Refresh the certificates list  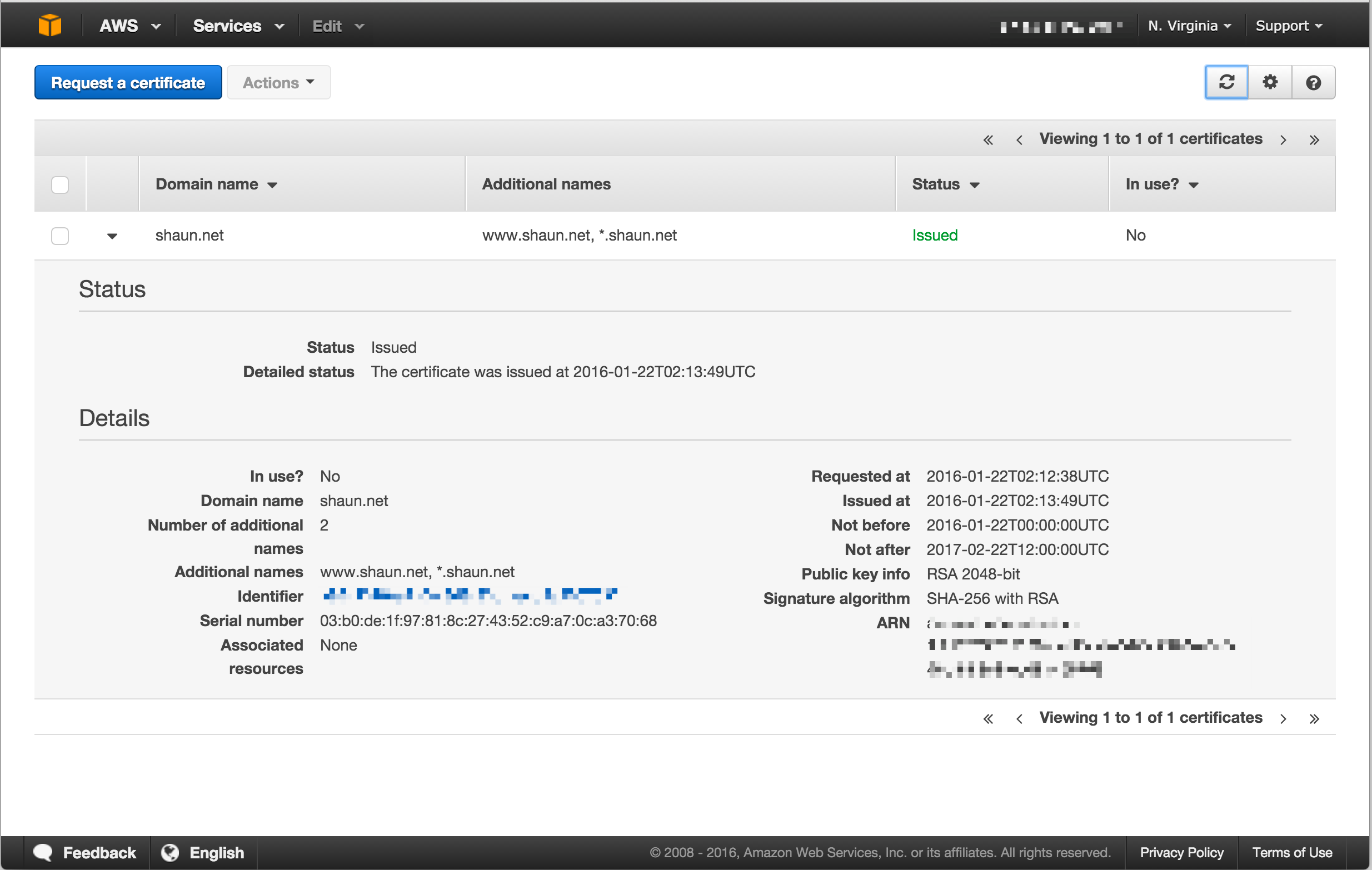pos(1226,83)
